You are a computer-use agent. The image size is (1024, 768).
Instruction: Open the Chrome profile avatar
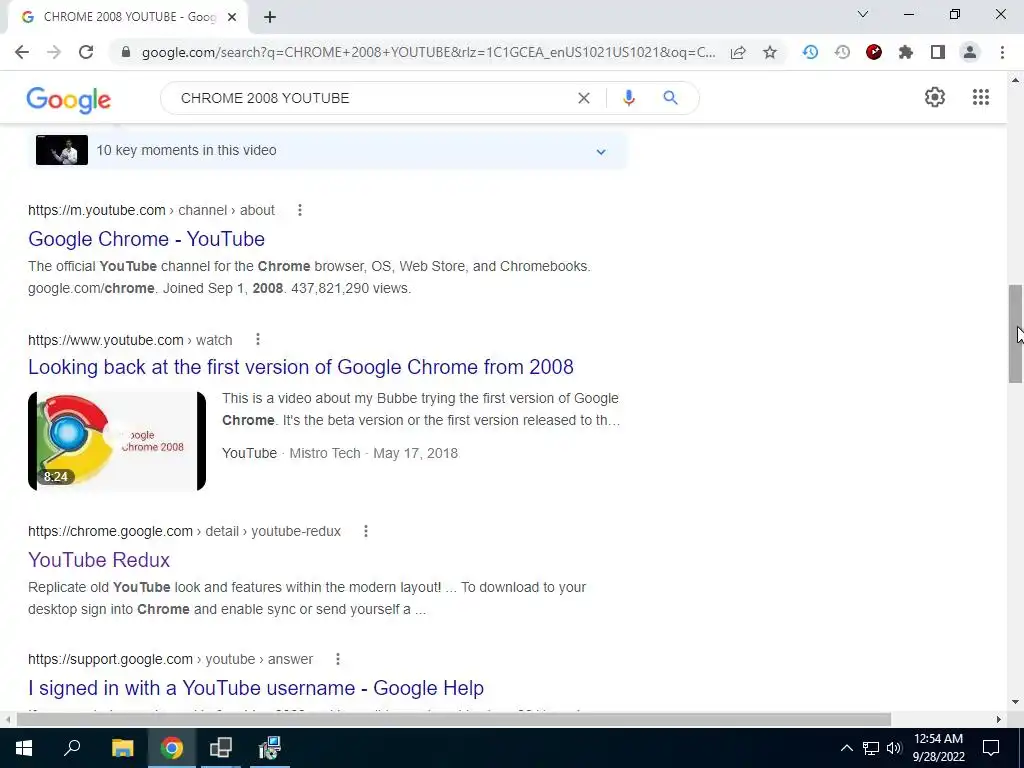(x=970, y=52)
